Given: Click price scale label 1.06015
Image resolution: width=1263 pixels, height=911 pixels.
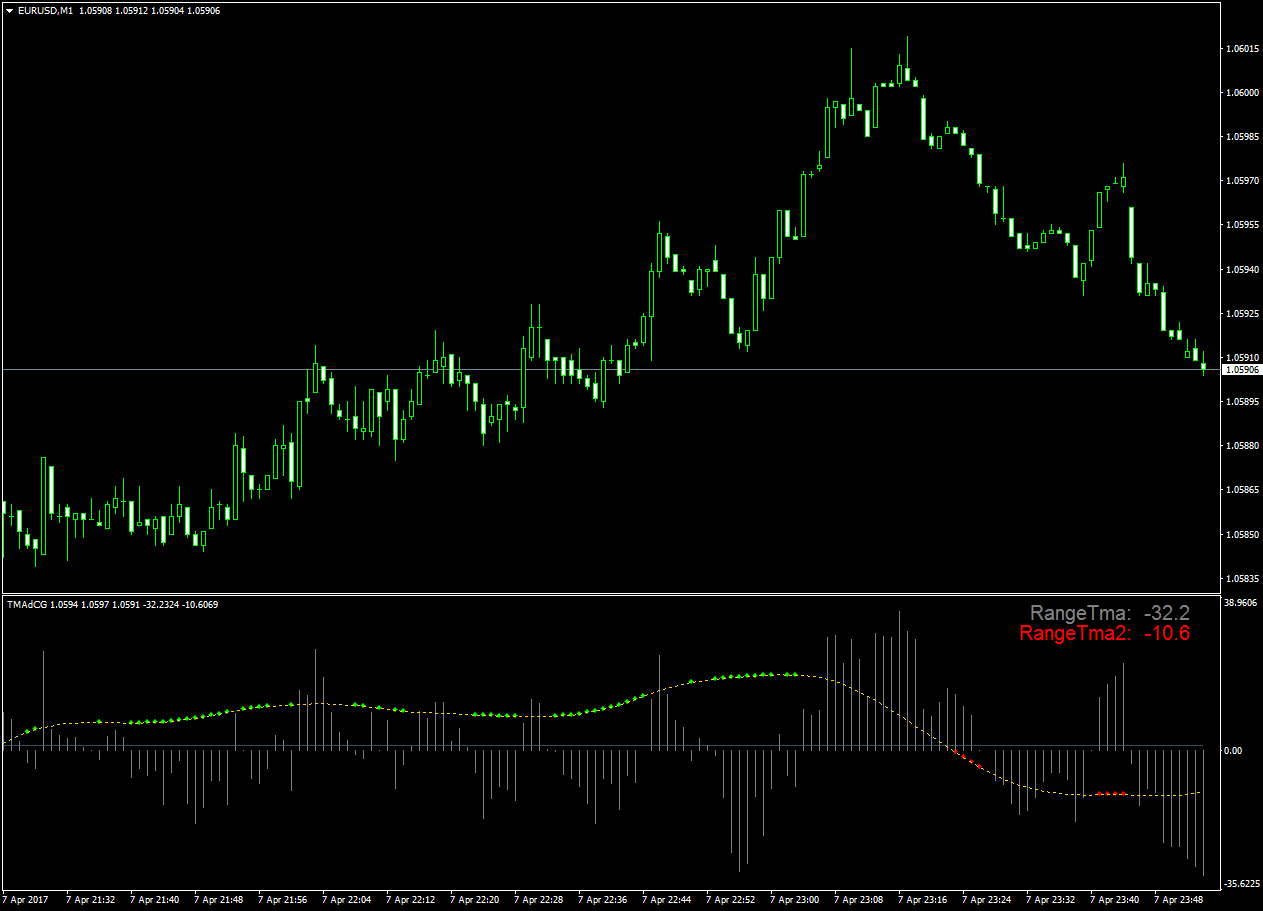Looking at the screenshot, I should point(1242,49).
